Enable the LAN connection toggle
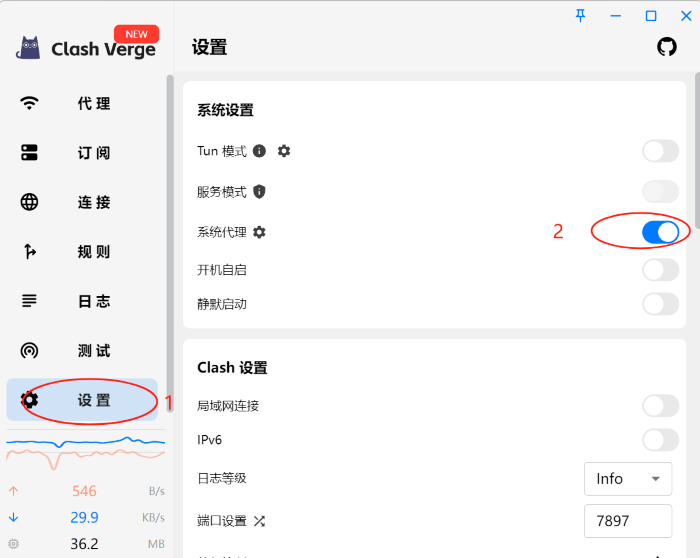 tap(660, 405)
